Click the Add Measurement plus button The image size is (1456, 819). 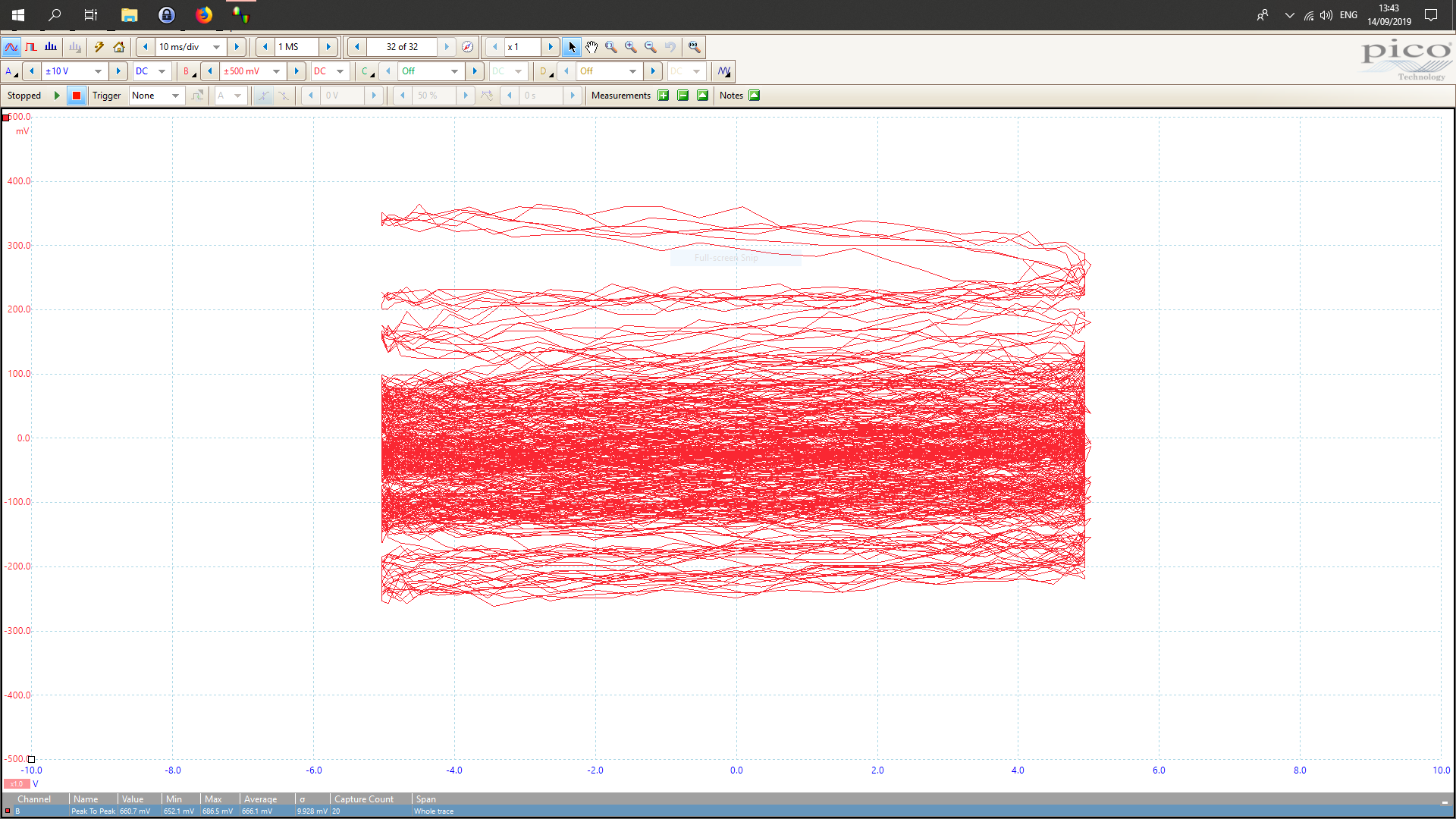pyautogui.click(x=664, y=96)
